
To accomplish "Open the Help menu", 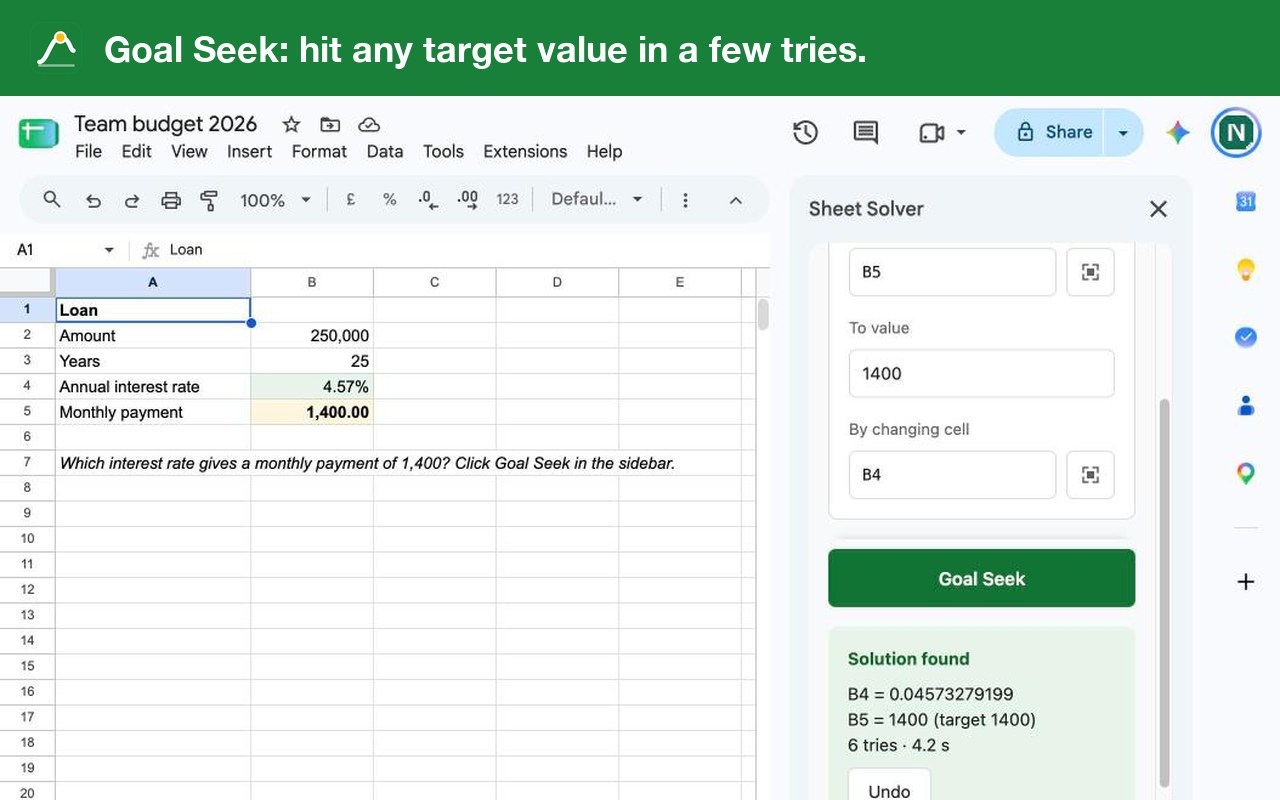I will [604, 151].
